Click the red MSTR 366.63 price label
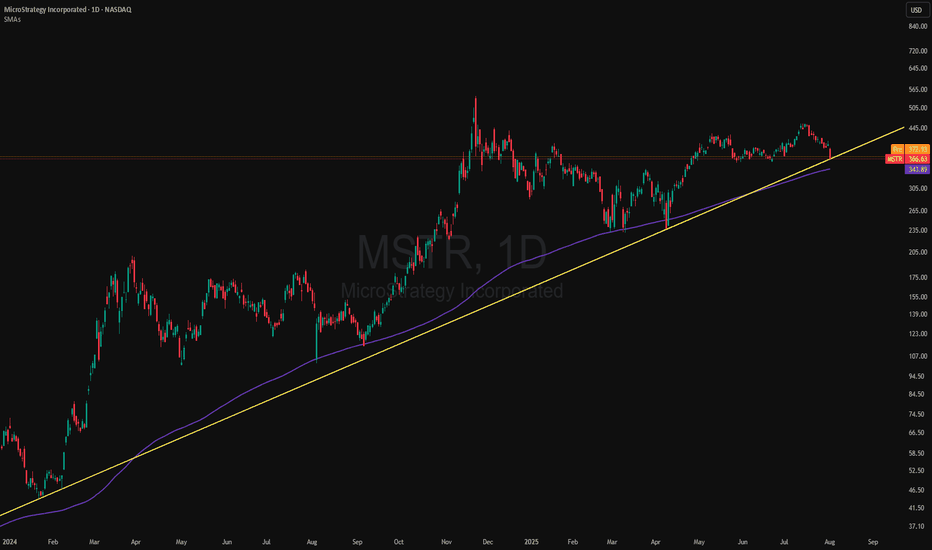Viewport: 932px width, 550px height. (907, 159)
